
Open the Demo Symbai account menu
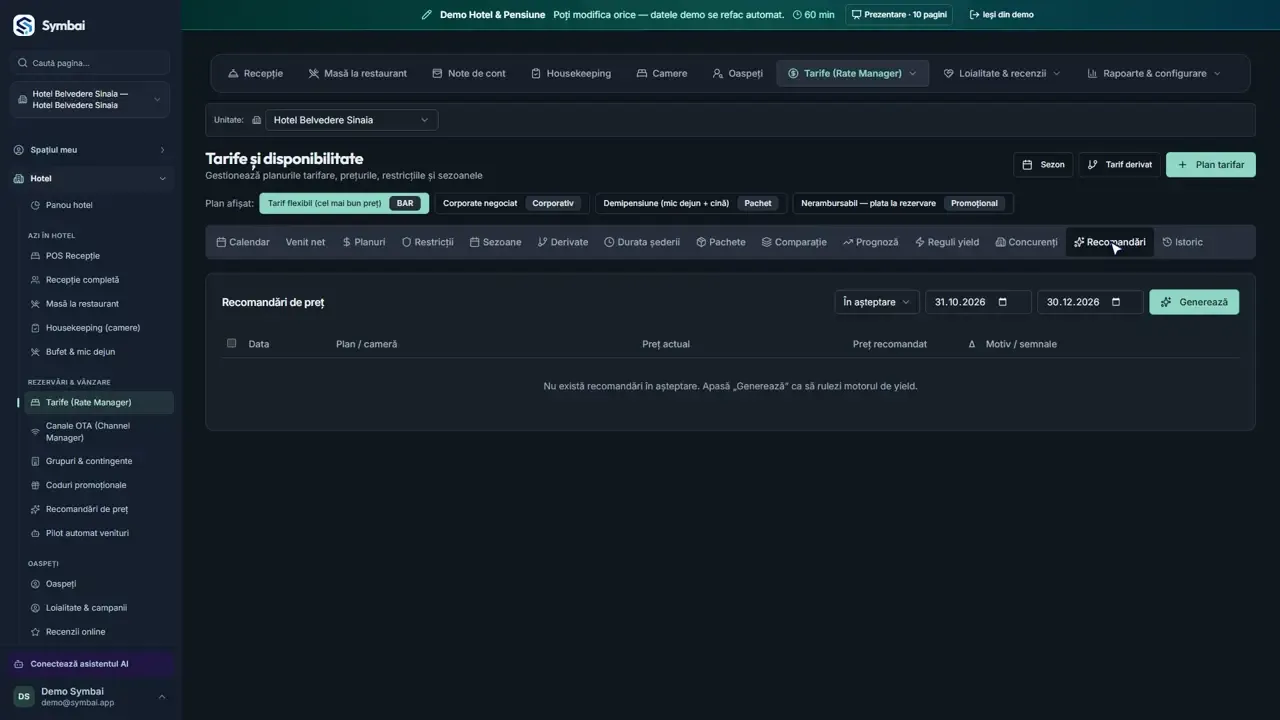point(90,697)
